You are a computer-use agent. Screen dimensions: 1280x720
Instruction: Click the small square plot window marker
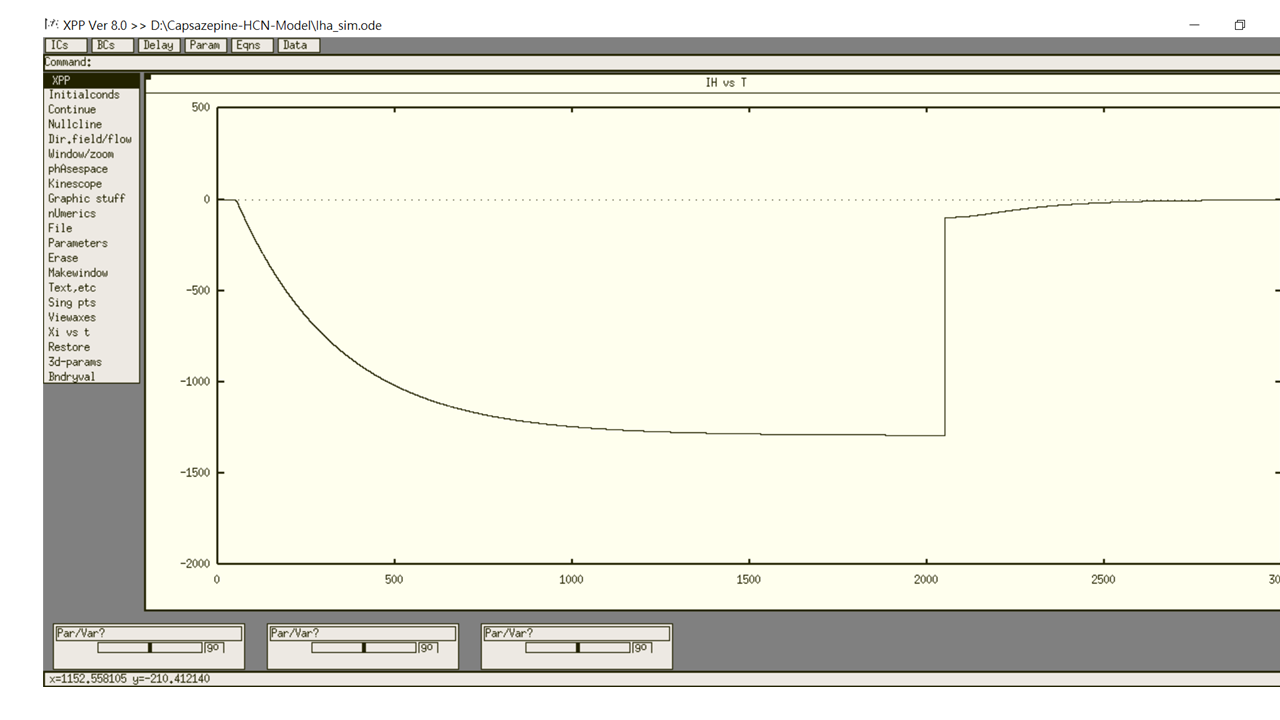148,76
